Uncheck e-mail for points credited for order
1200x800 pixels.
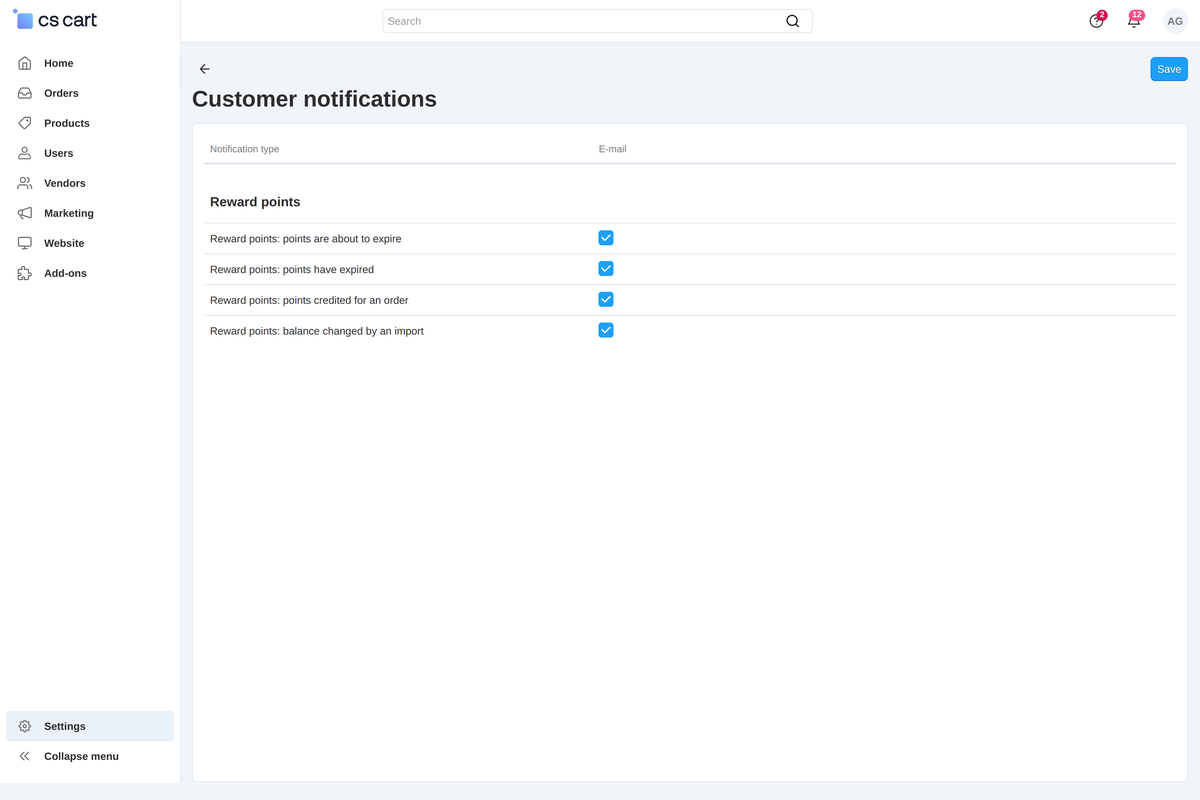[x=606, y=299]
